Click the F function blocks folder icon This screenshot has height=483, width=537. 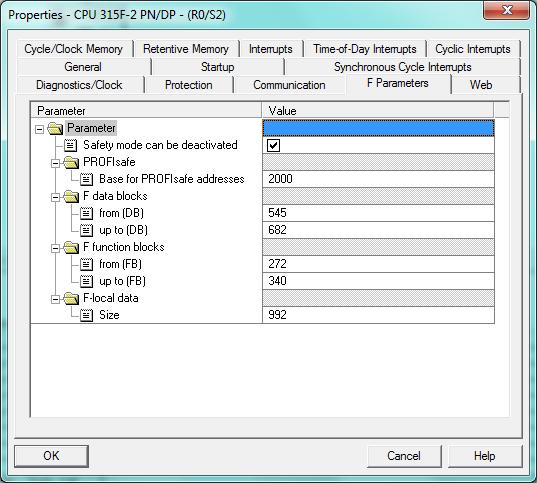click(71, 247)
